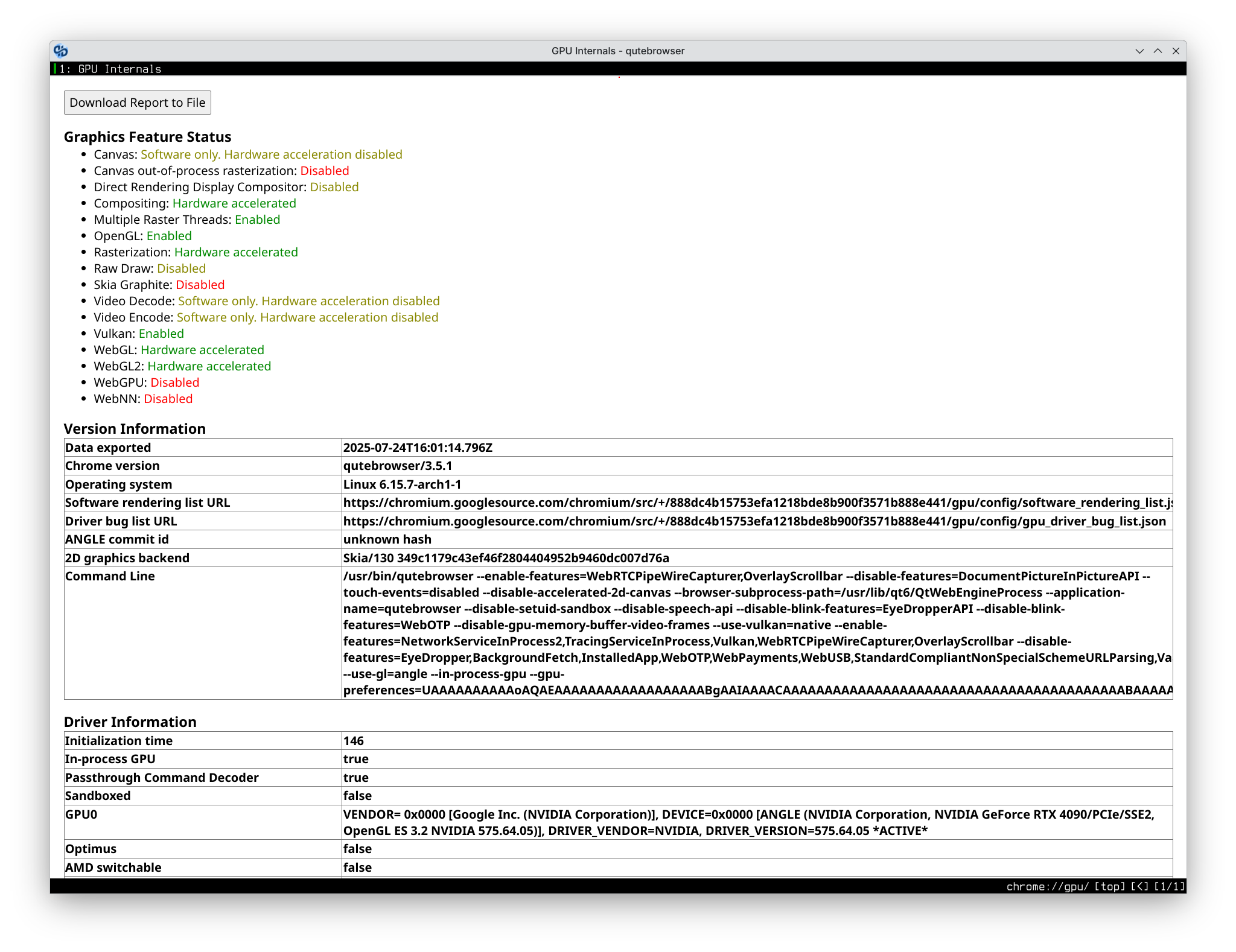
Task: Click the Data exported timestamp value
Action: (x=418, y=448)
